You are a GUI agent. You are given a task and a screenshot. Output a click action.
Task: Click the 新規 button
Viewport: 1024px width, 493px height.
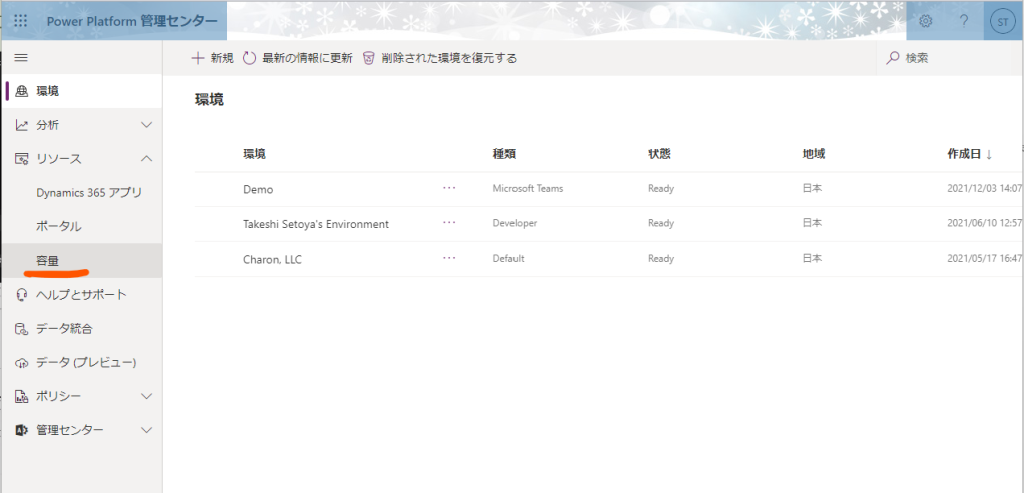(212, 58)
